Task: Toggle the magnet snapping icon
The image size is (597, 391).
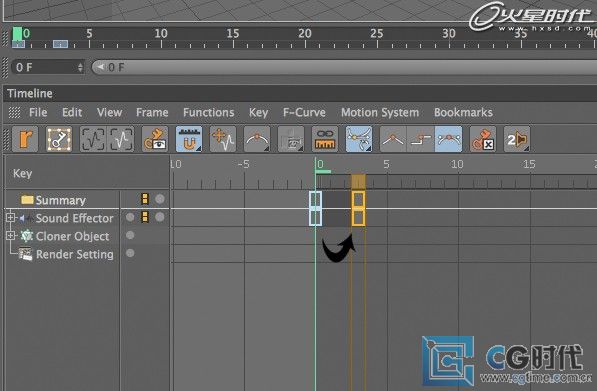Action: [189, 139]
